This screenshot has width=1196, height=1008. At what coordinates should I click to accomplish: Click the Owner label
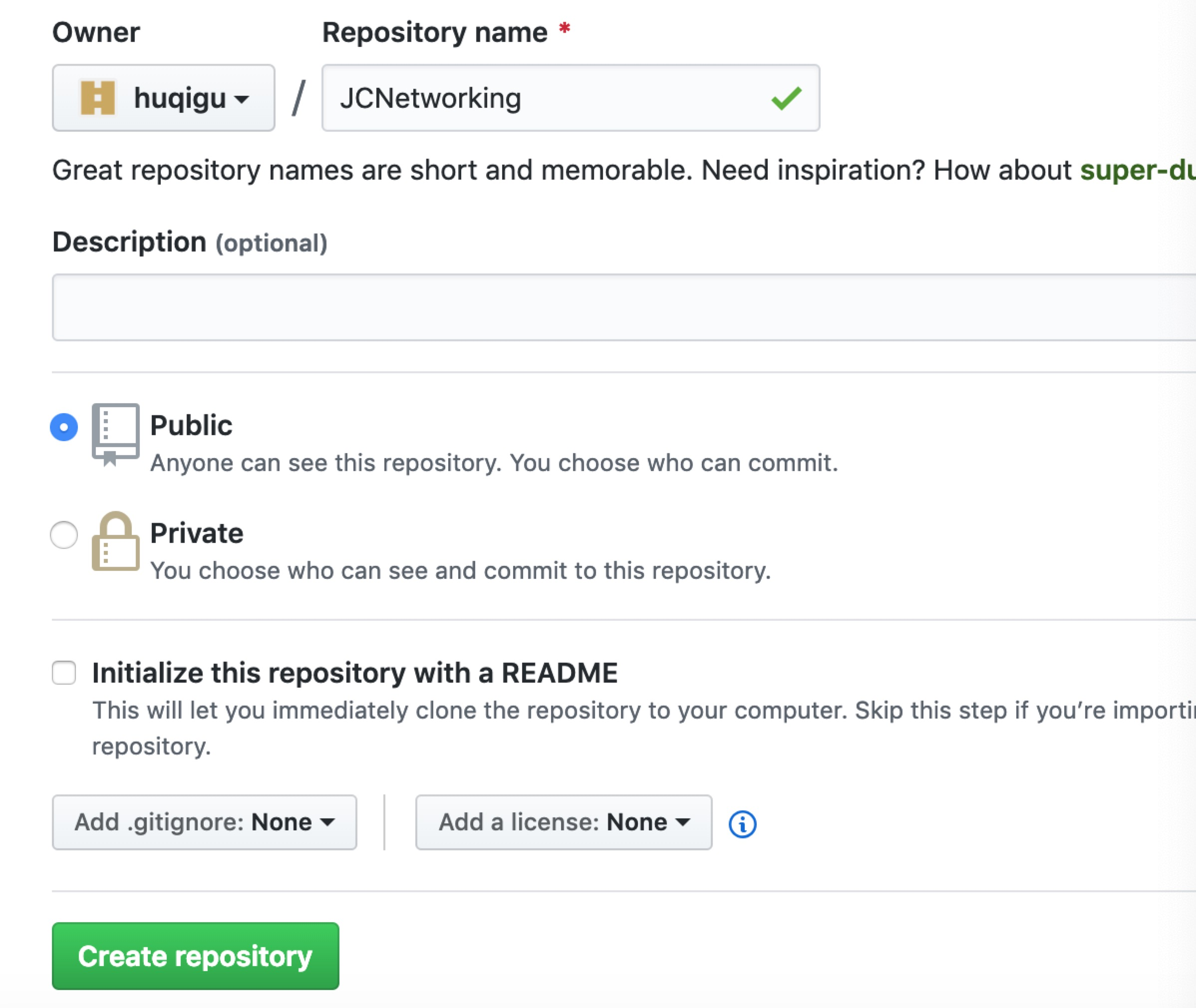click(x=96, y=32)
